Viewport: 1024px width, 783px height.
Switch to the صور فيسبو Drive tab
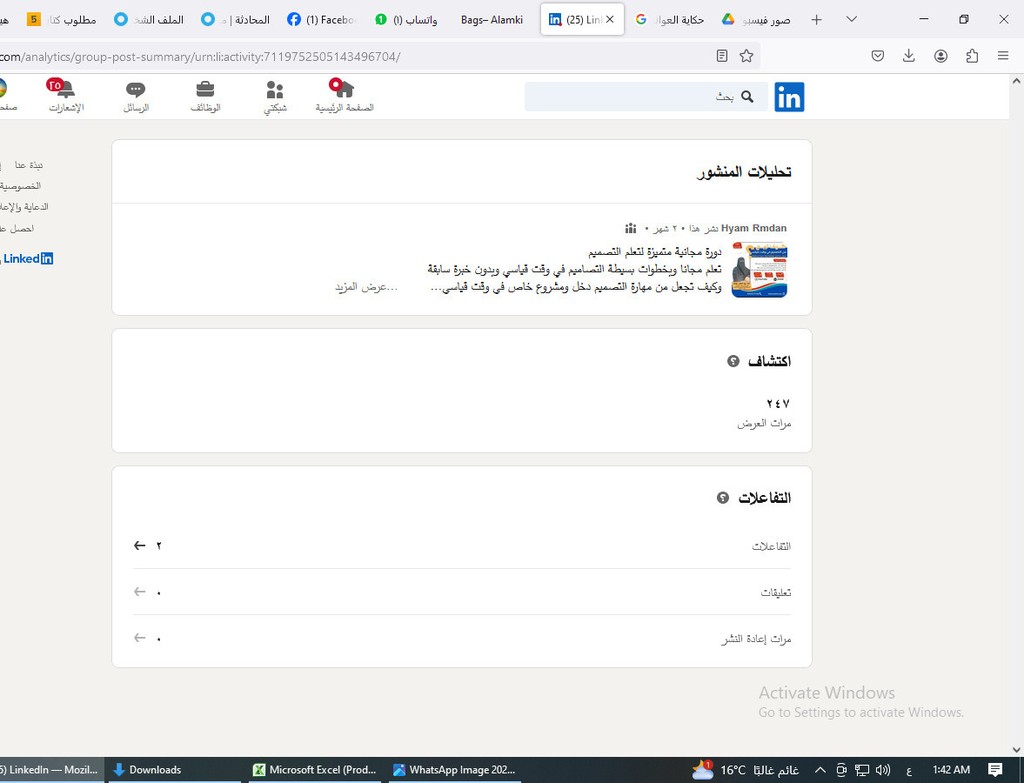[x=756, y=20]
